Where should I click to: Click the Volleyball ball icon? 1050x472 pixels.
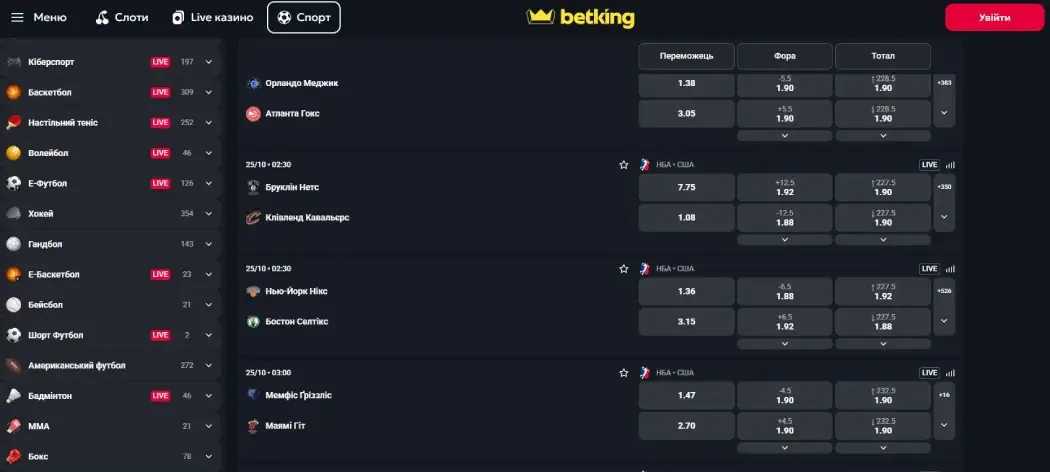13,153
